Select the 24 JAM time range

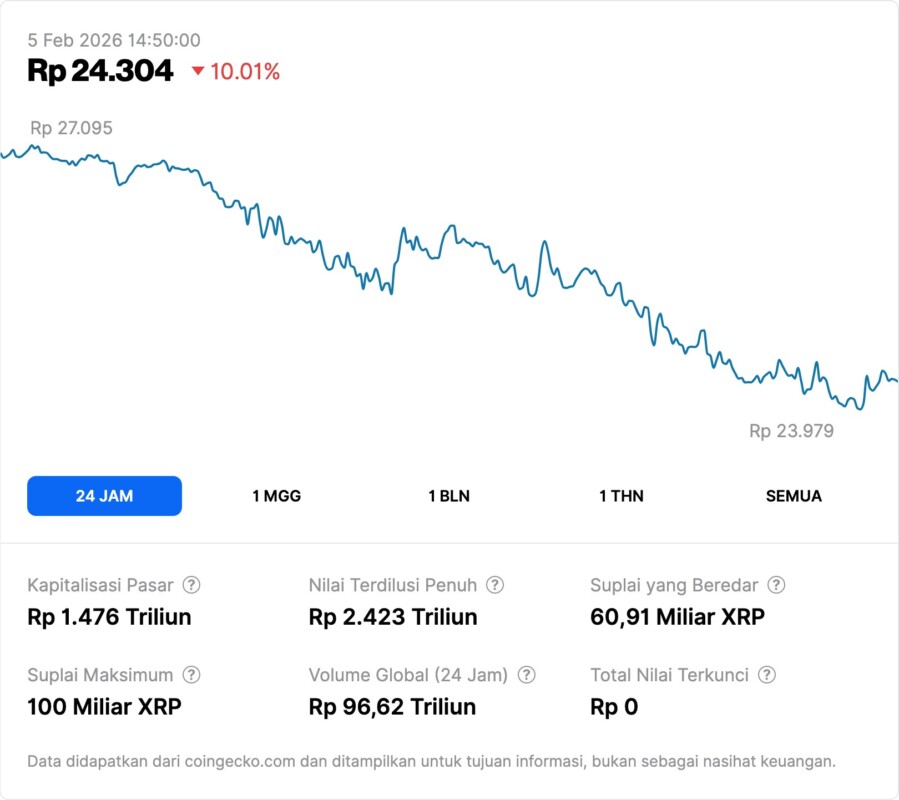pyautogui.click(x=104, y=496)
